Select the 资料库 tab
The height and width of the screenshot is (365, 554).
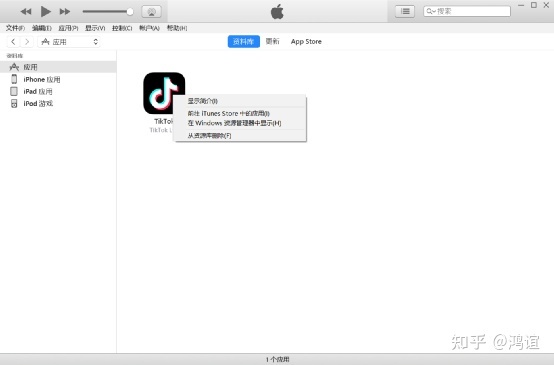(243, 41)
